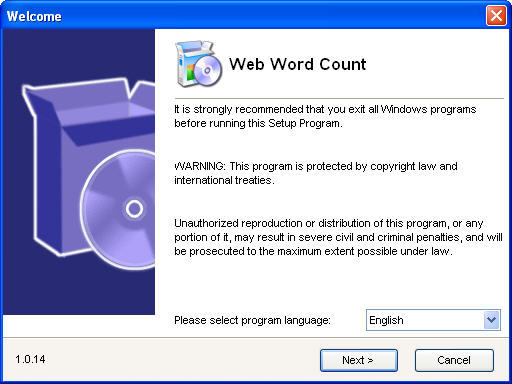This screenshot has height=384, width=512.
Task: Cancel the Web Word Count setup
Action: pos(454,360)
